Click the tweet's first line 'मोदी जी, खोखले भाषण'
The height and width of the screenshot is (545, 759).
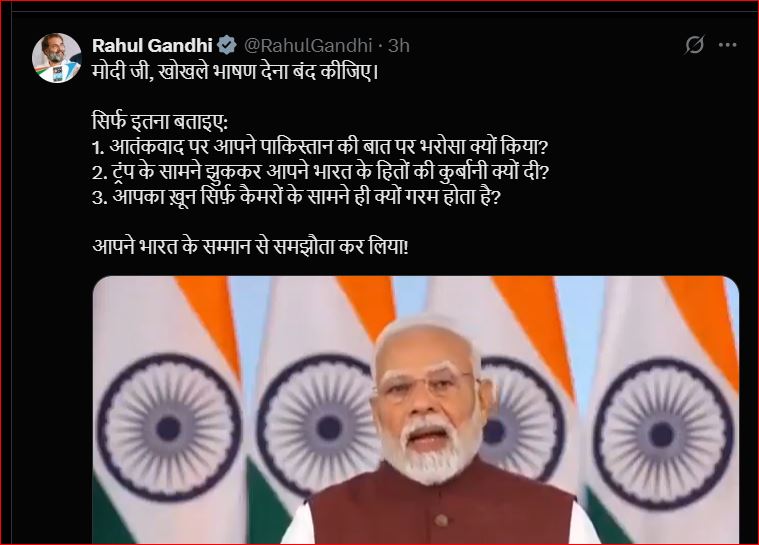[x=235, y=71]
